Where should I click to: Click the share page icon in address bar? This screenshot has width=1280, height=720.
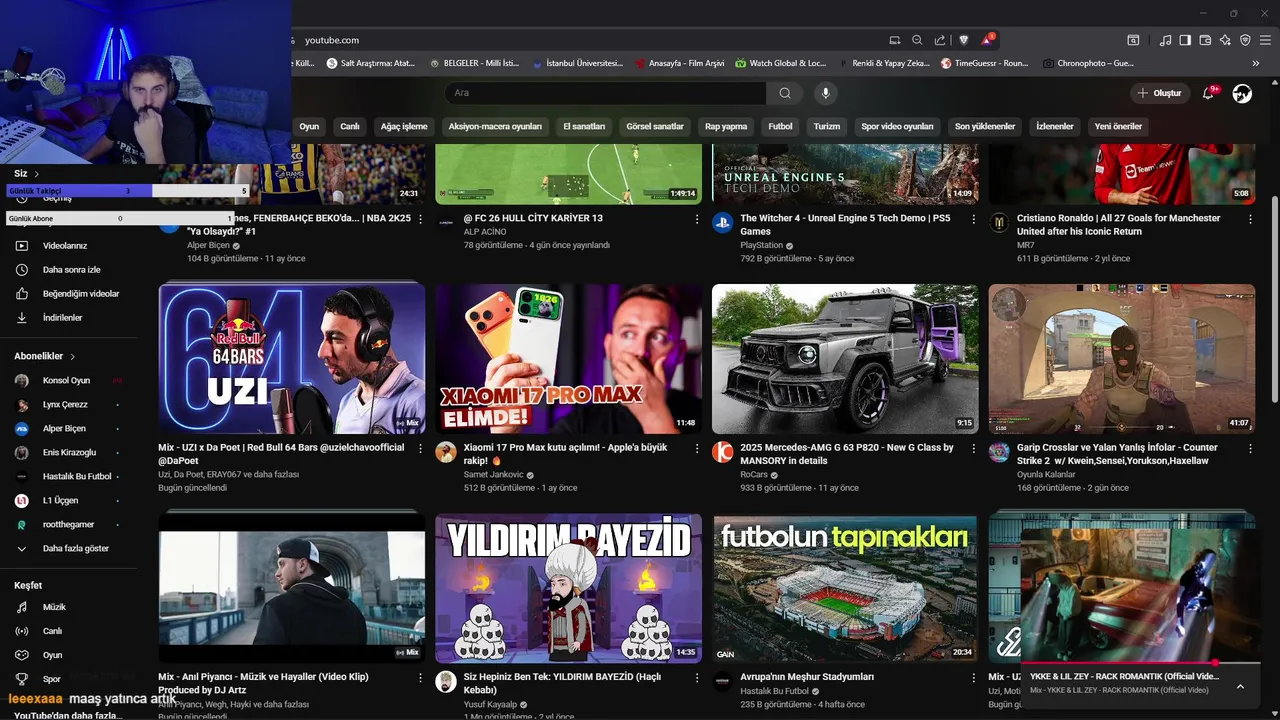940,40
